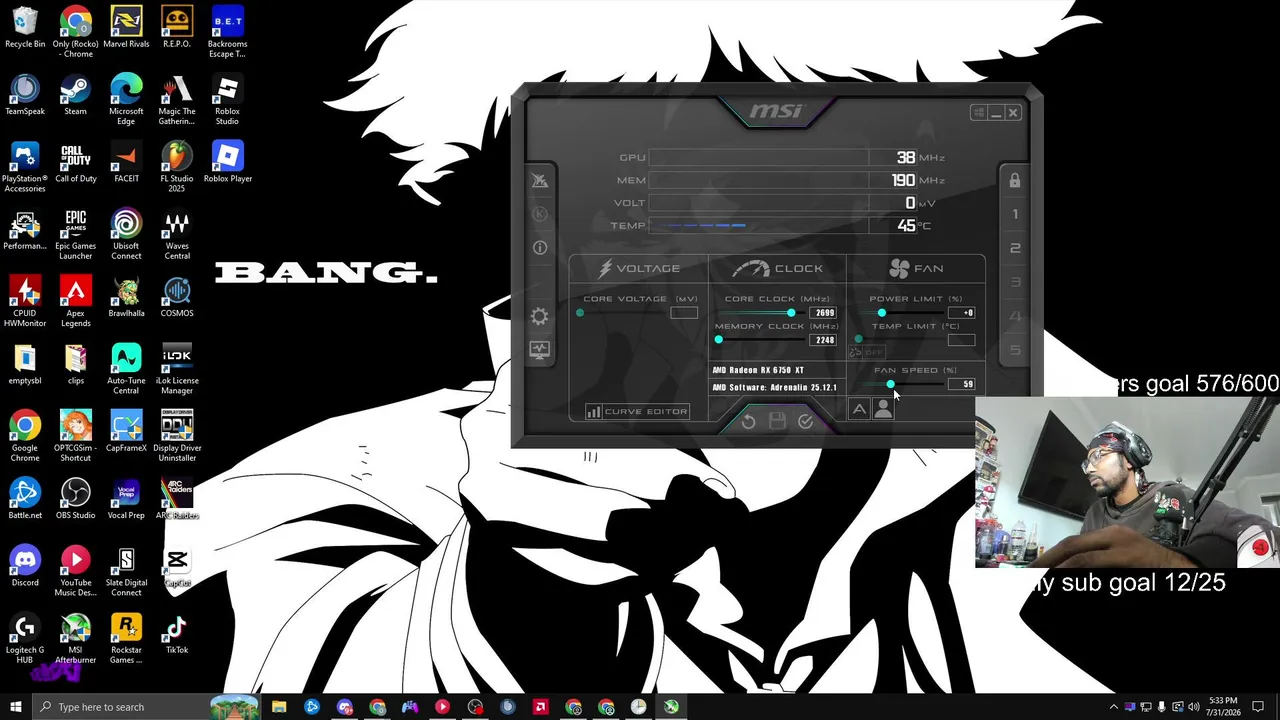Select the MSI Afterburner desktop icon
Screen dimensions: 1280x720
tap(75, 640)
